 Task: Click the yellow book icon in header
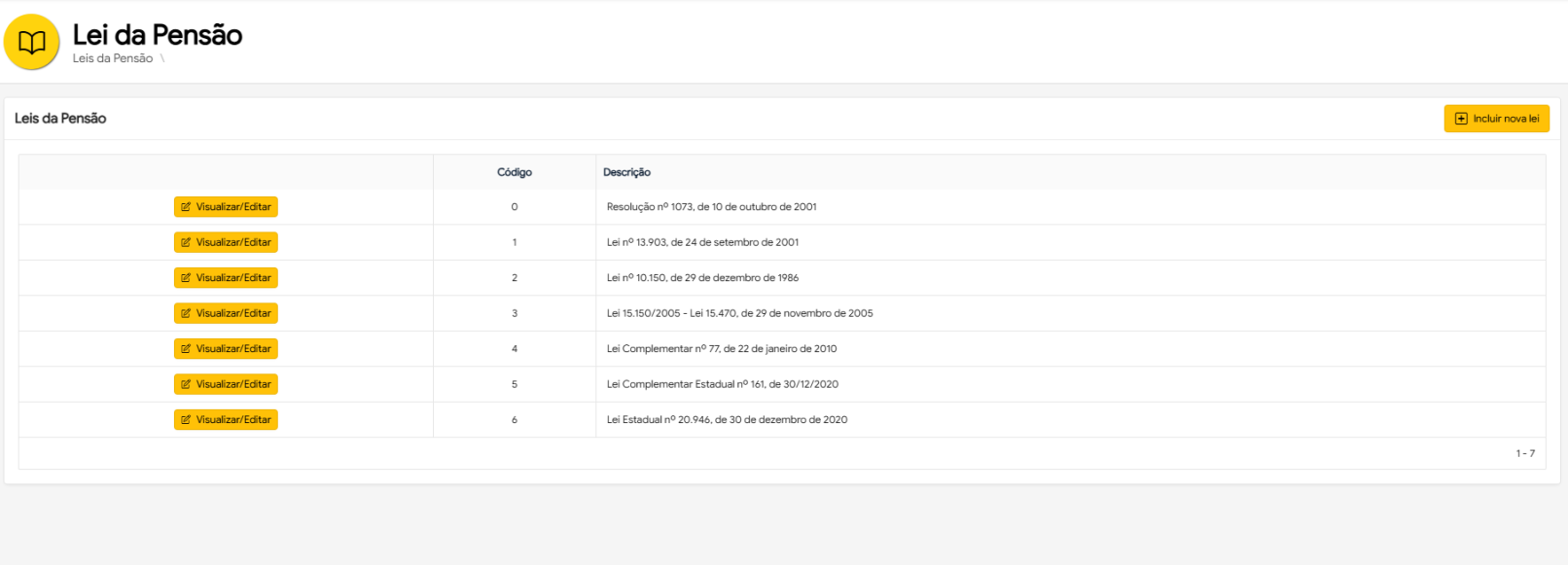point(32,42)
